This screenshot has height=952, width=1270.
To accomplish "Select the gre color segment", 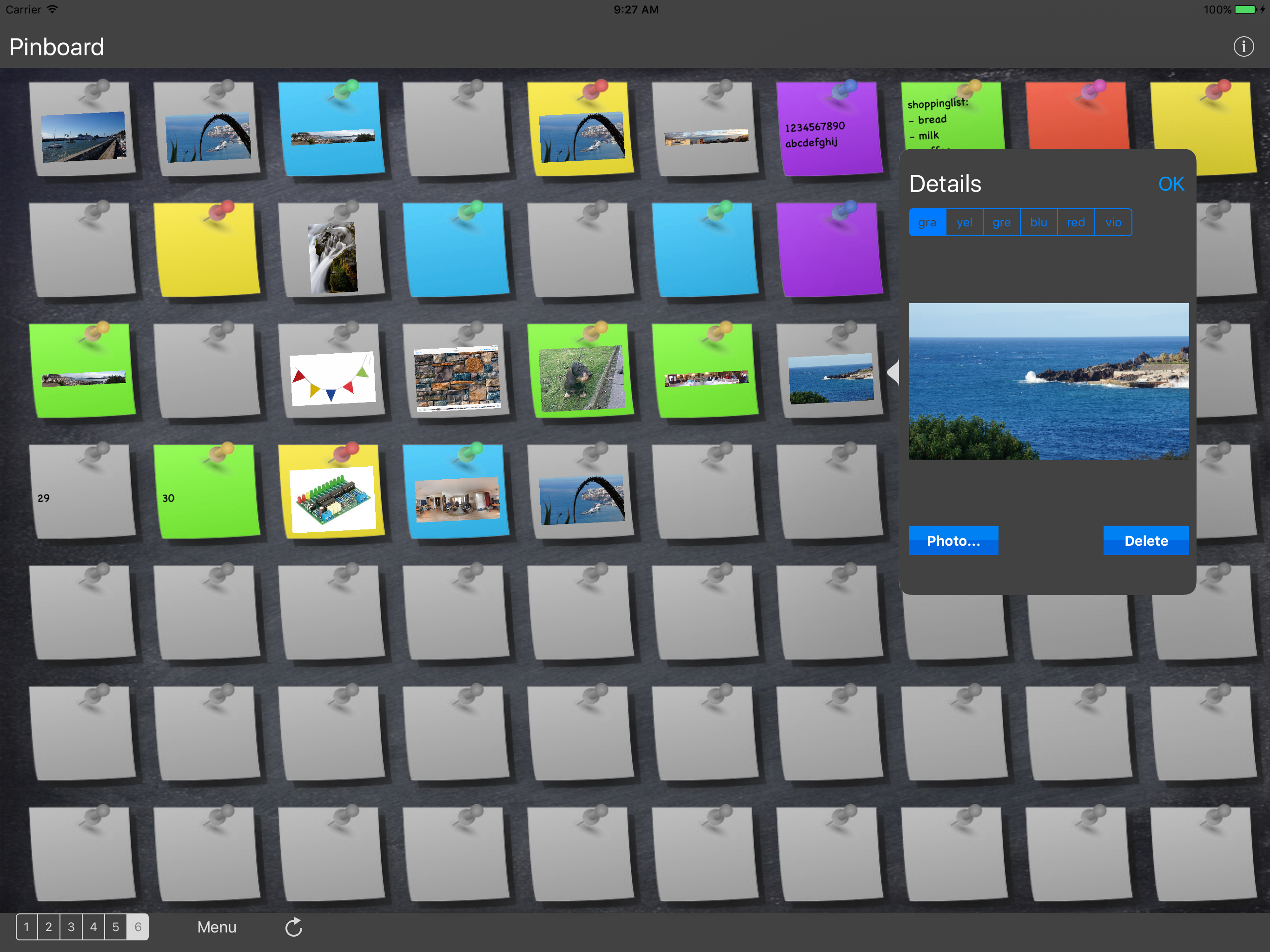I will [1001, 222].
